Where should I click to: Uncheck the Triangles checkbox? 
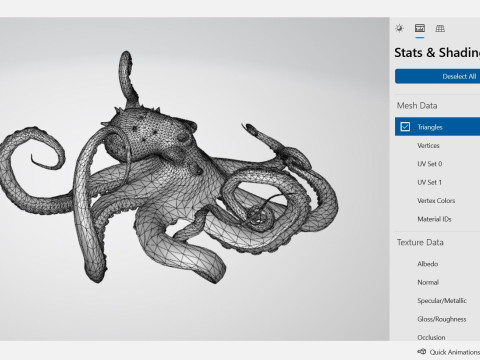405,127
